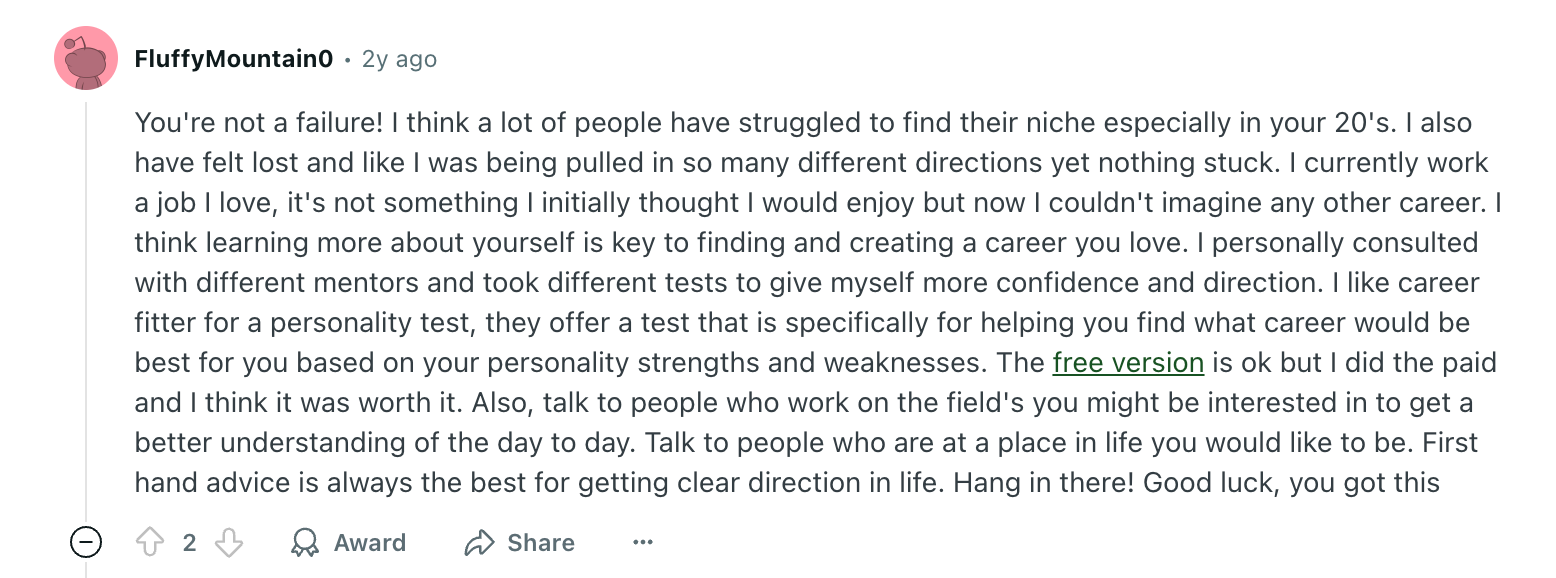The image size is (1556, 578).
Task: Click the vote count number 2
Action: coord(190,543)
